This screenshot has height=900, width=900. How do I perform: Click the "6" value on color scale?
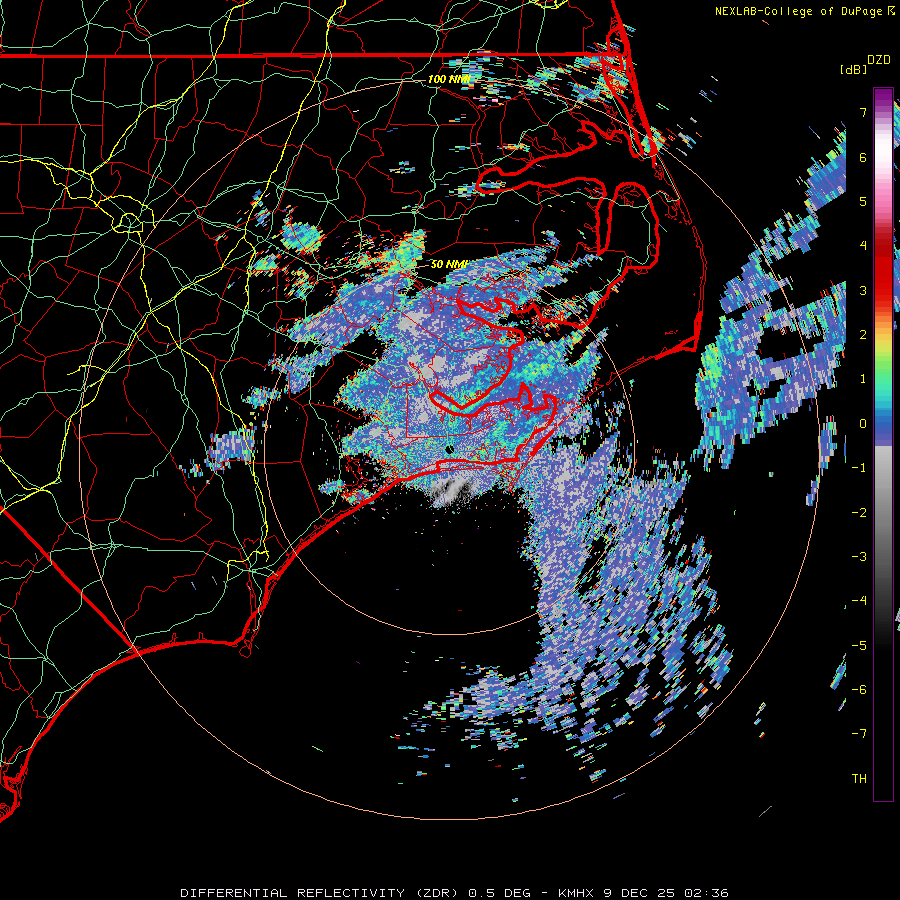coord(863,157)
